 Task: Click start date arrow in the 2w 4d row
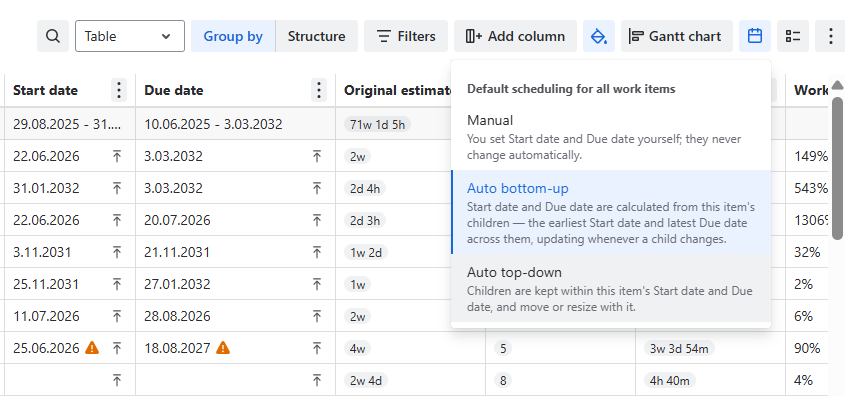point(117,380)
